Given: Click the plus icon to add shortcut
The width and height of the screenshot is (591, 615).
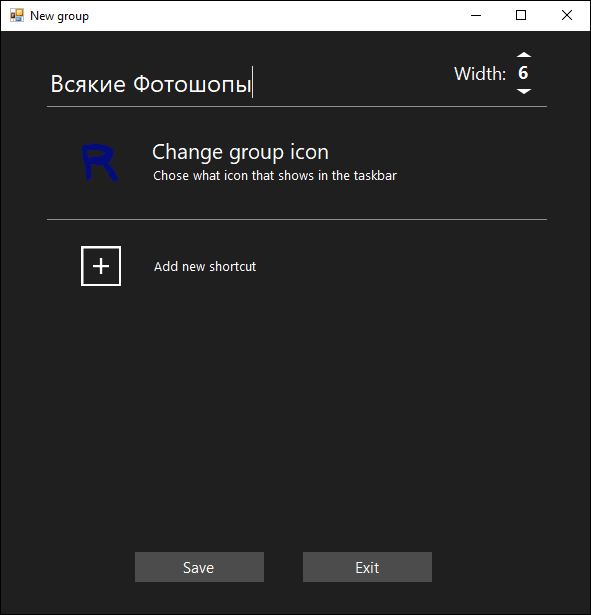Looking at the screenshot, I should (101, 266).
